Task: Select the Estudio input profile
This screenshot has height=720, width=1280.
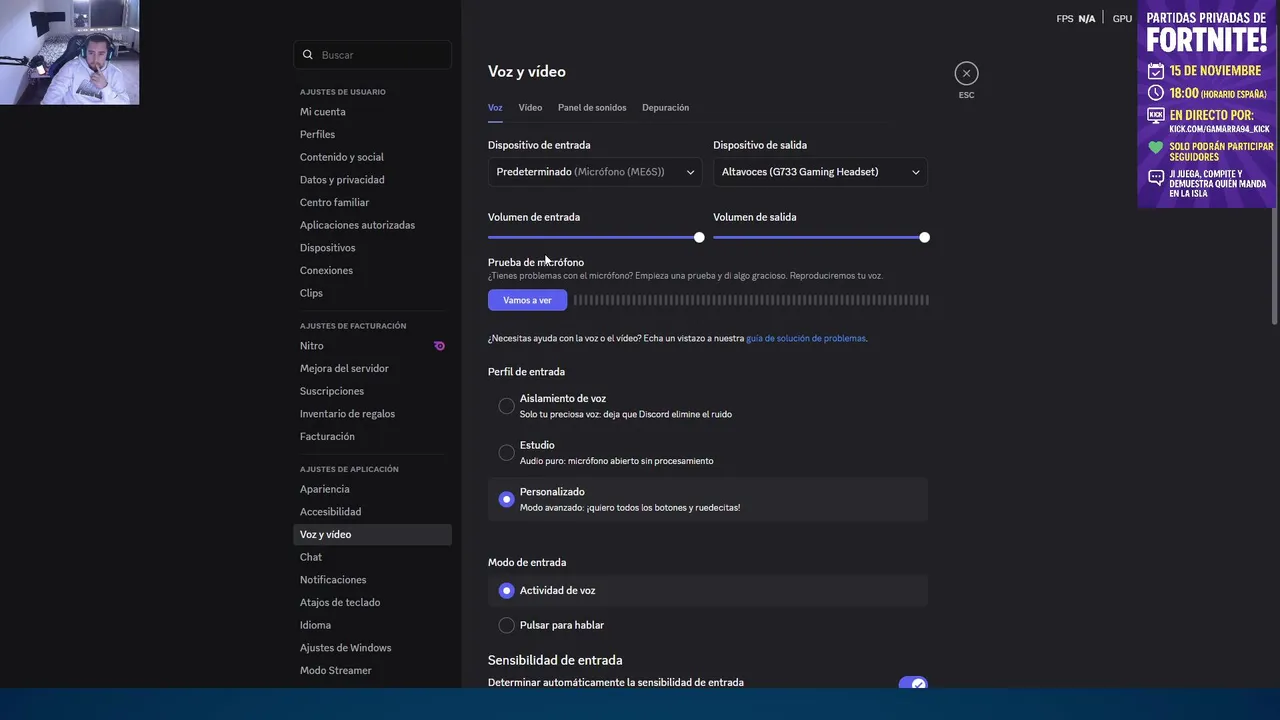Action: tap(507, 453)
